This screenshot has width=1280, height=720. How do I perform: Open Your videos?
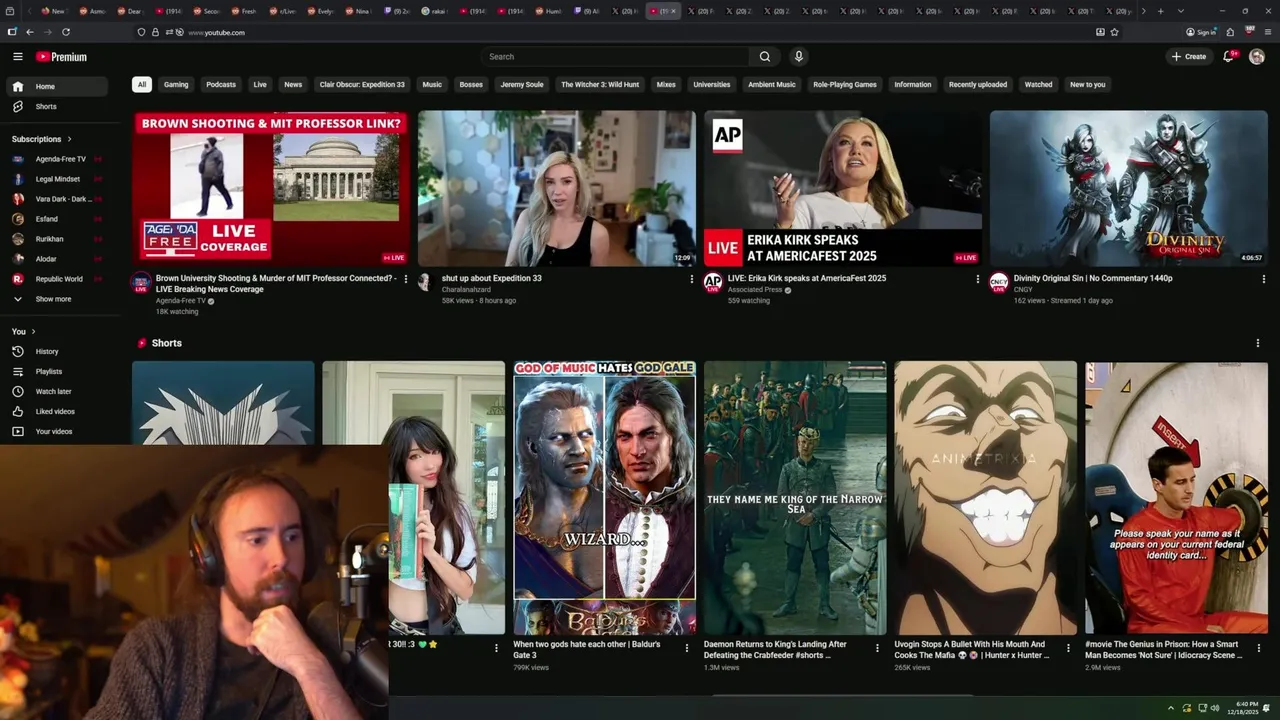coord(58,431)
